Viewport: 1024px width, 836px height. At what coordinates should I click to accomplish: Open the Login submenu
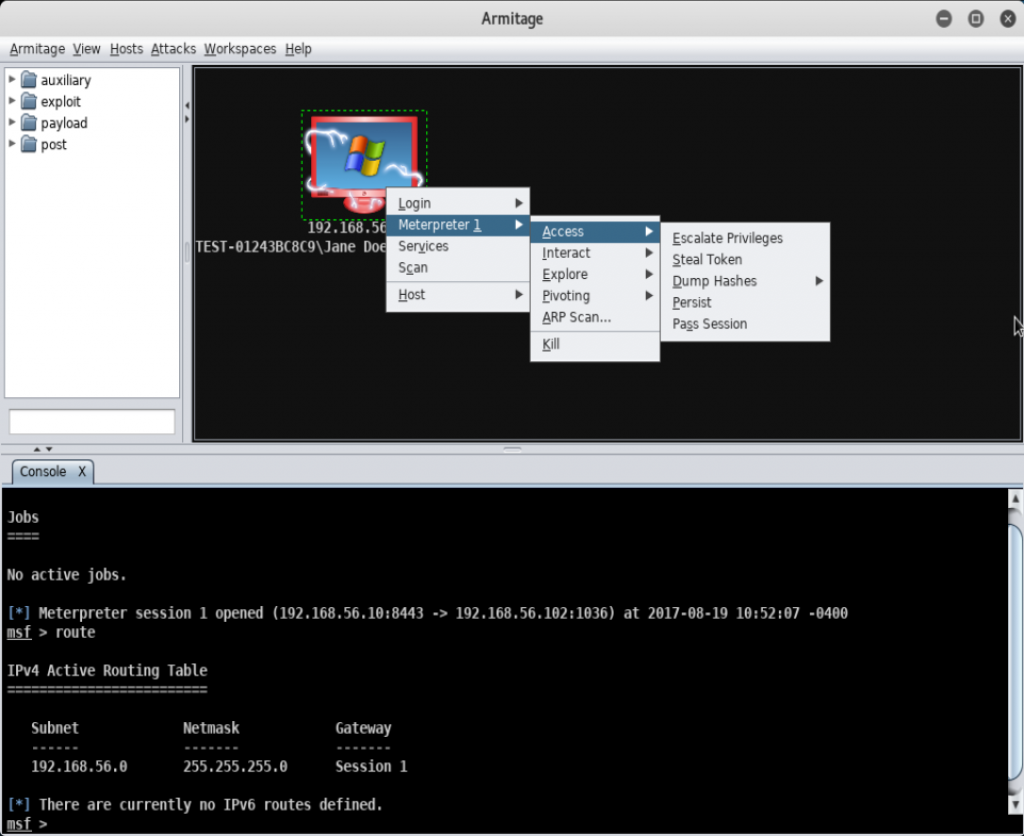[x=458, y=203]
